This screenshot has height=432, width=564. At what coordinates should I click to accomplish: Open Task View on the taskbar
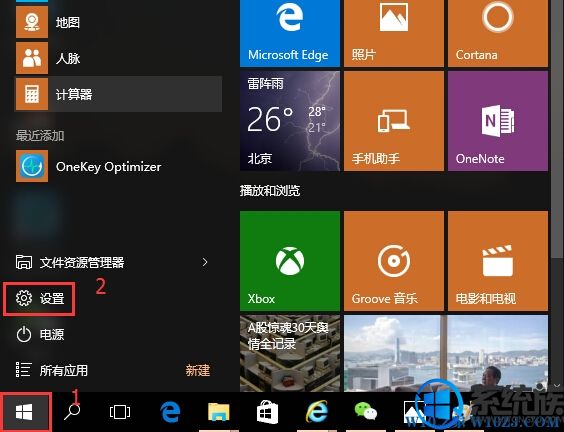pos(120,412)
